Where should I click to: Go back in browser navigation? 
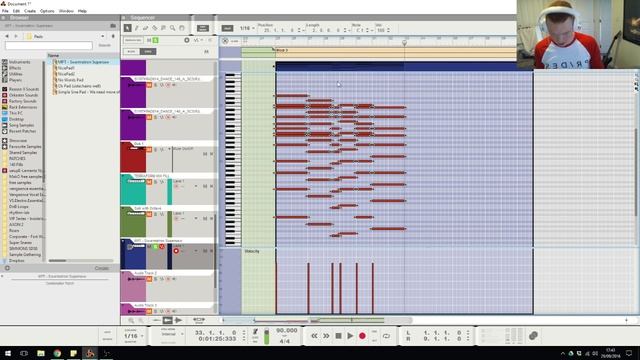tap(7, 36)
